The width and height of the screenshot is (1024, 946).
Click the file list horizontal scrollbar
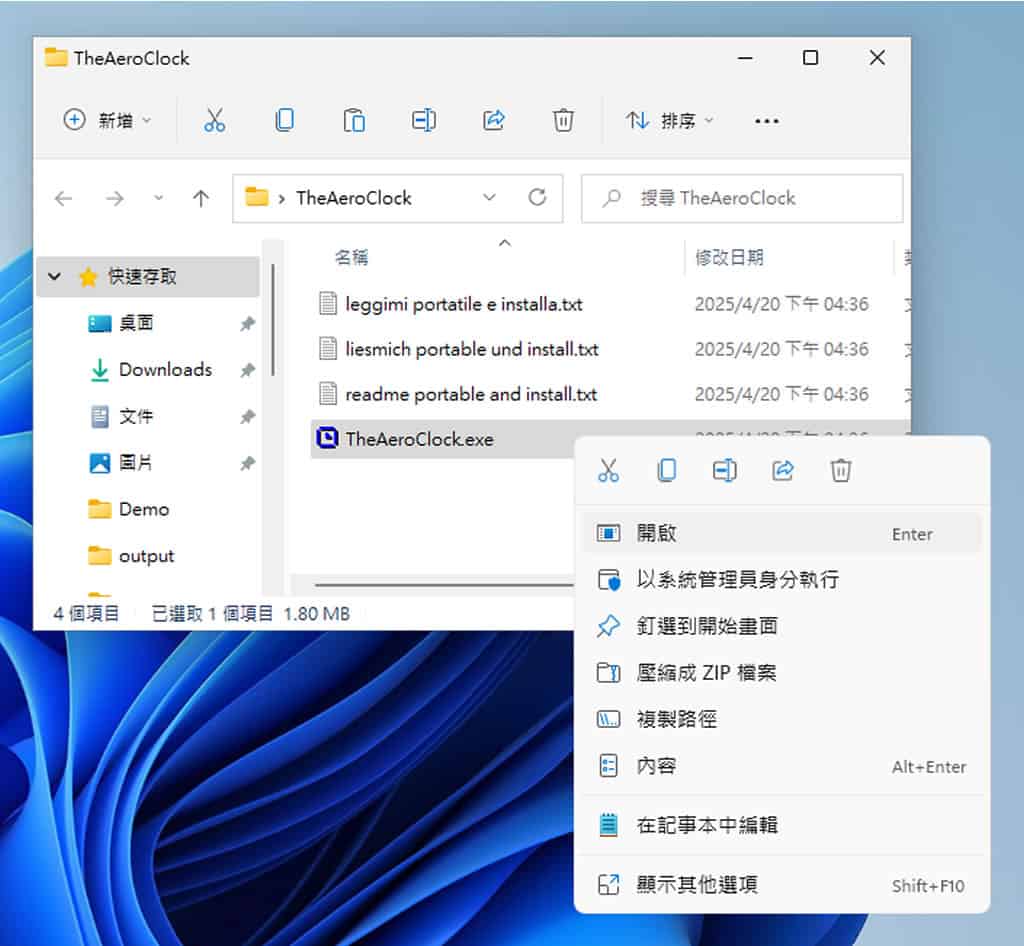tap(444, 585)
